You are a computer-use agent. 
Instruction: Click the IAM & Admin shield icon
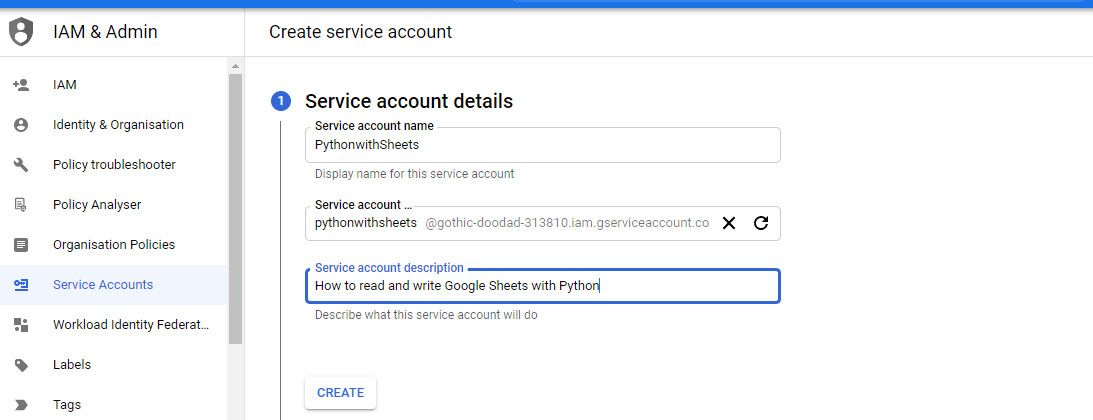[x=20, y=32]
